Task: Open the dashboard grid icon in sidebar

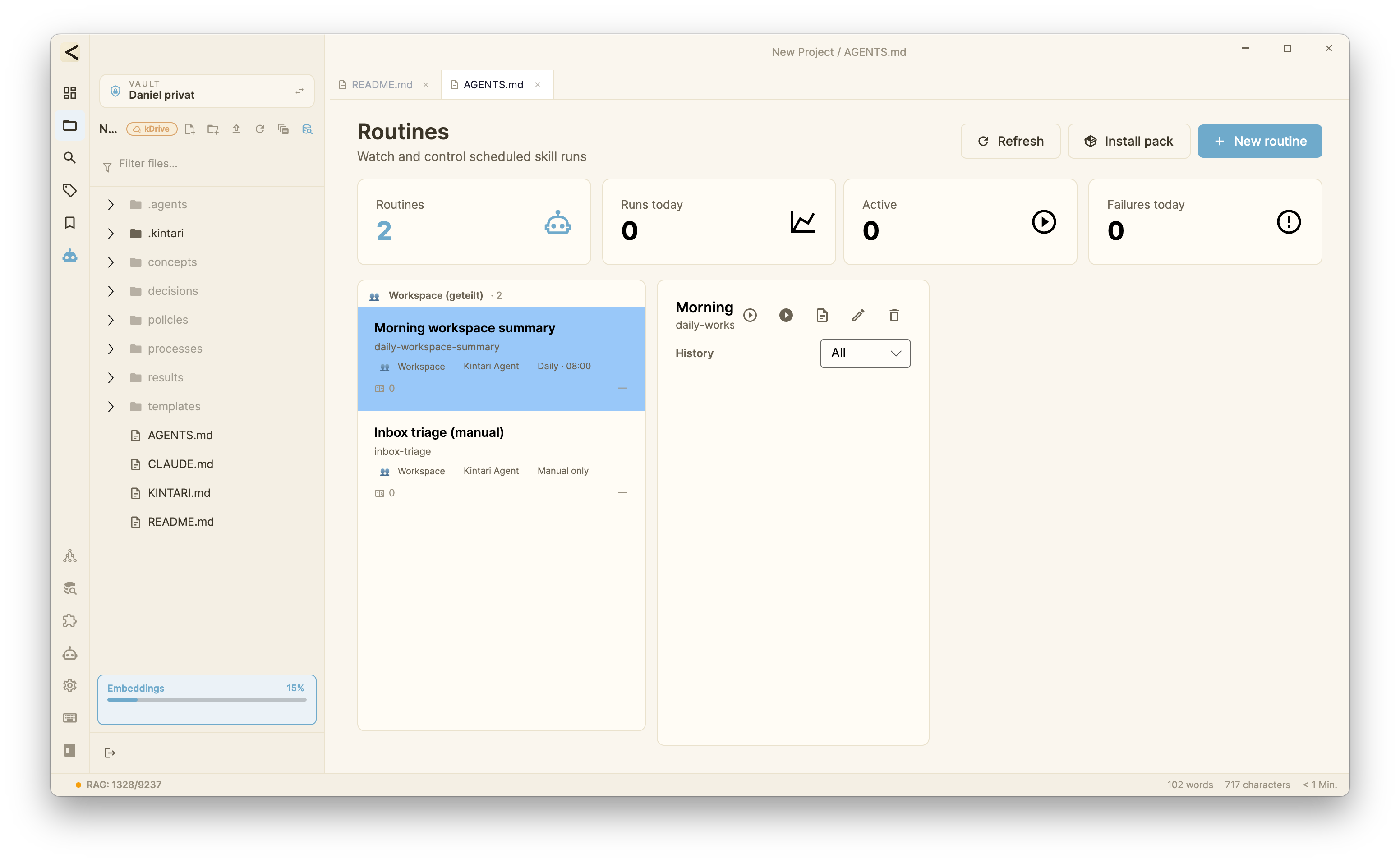Action: tap(69, 92)
